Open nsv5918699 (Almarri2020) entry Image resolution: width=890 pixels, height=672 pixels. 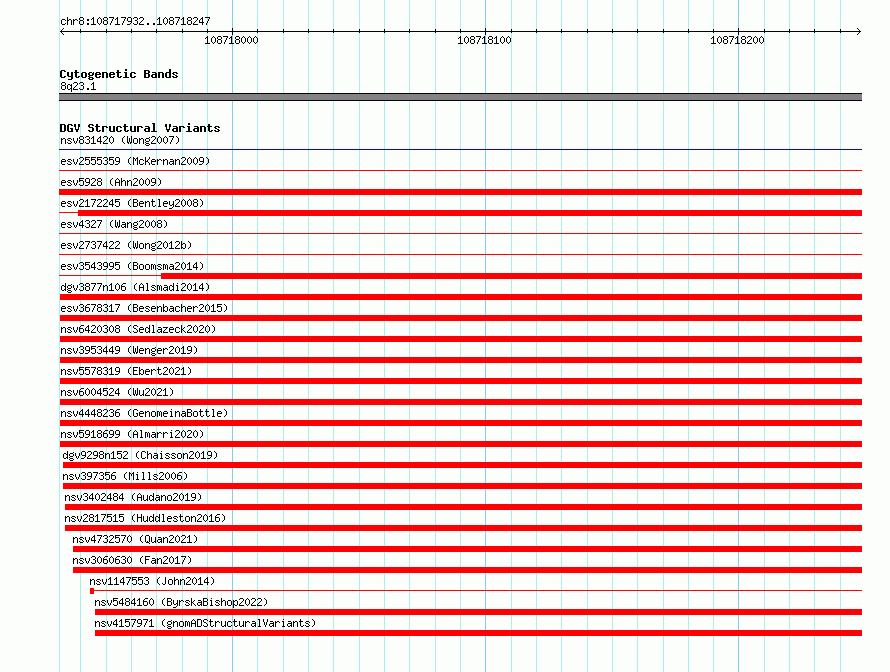click(x=132, y=434)
